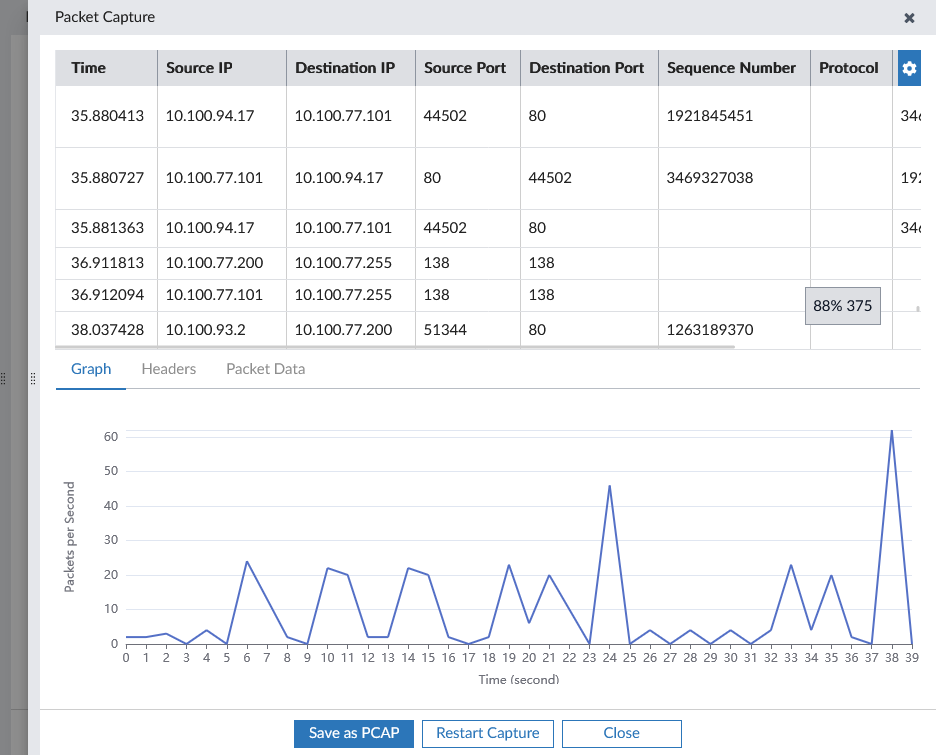Click the Protocol column header
This screenshot has width=937, height=755.
[849, 68]
